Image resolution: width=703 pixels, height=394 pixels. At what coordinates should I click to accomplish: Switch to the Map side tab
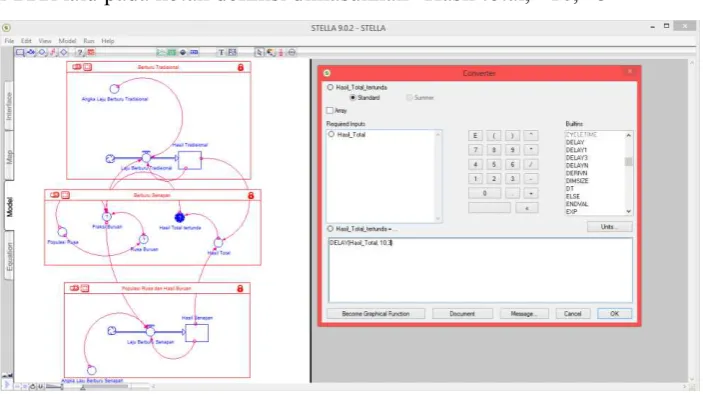(x=9, y=156)
